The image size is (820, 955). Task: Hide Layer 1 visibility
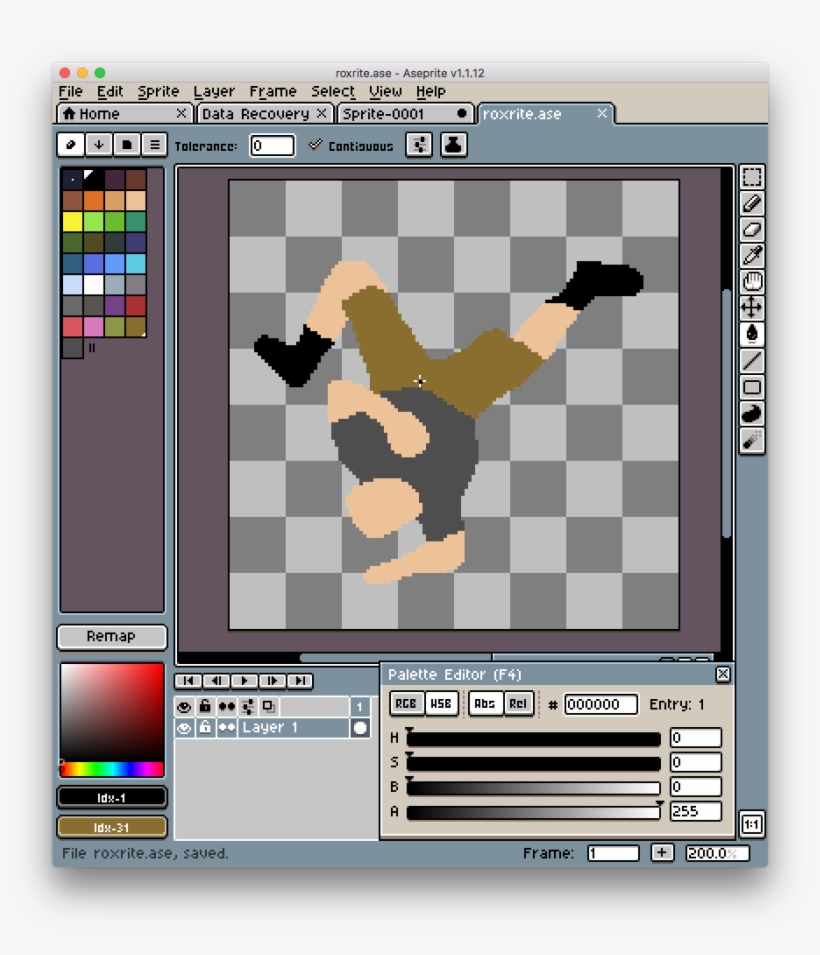(184, 727)
